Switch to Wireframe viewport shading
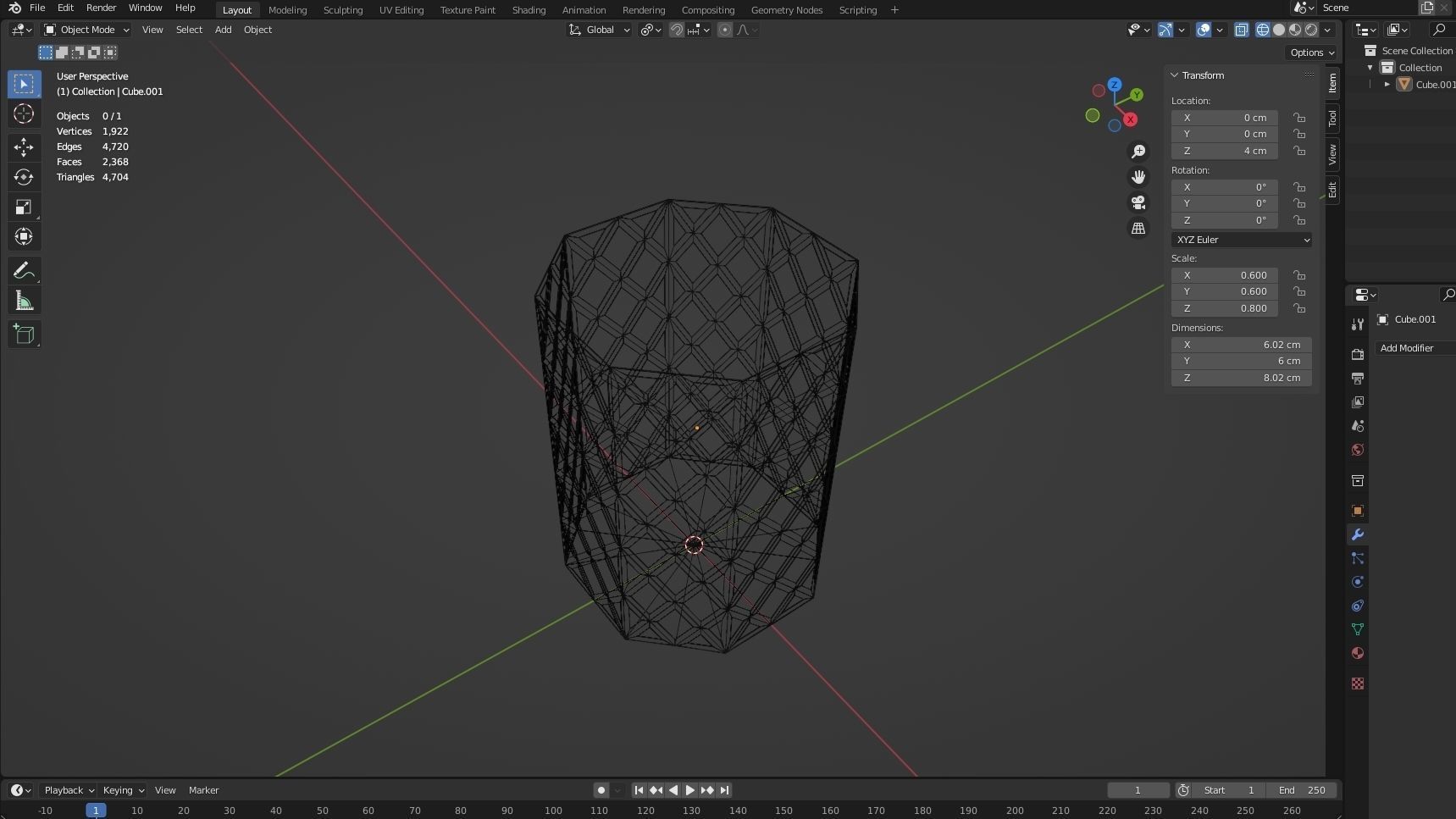Screen dimensions: 1456x819 coord(1263,30)
